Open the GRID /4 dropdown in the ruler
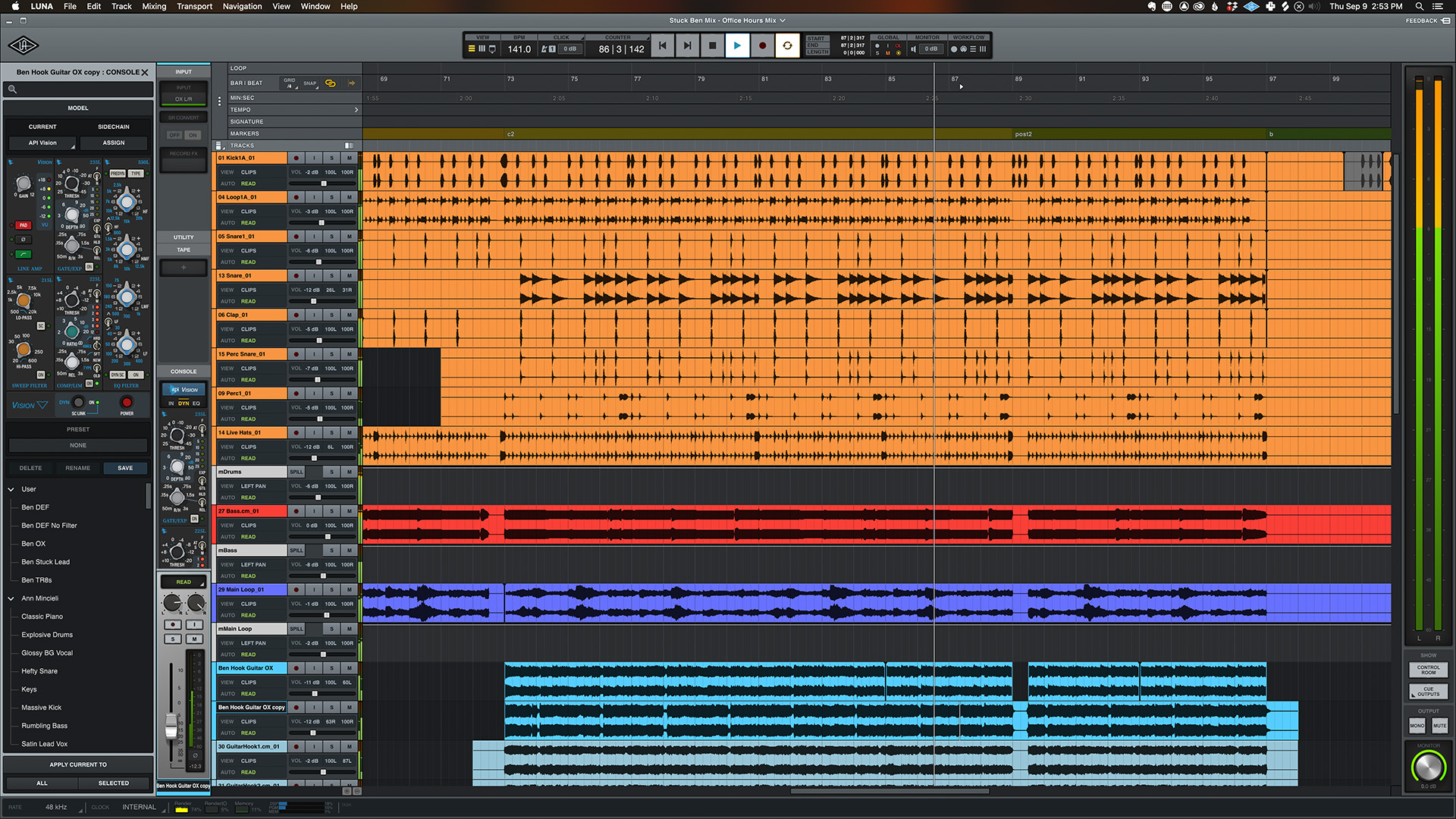1456x819 pixels. coord(290,85)
